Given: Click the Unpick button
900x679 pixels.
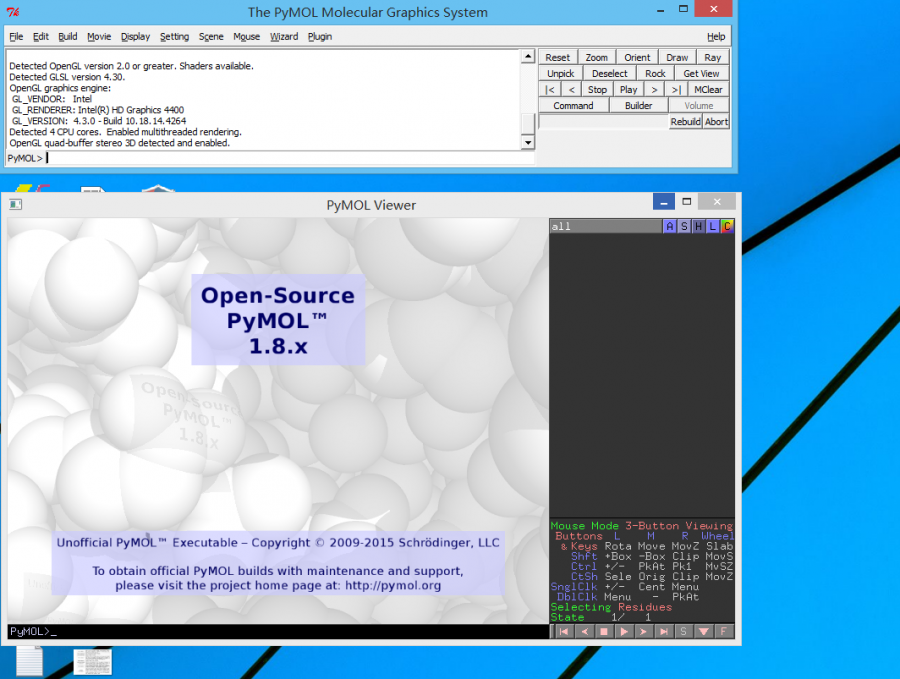Looking at the screenshot, I should (x=560, y=73).
